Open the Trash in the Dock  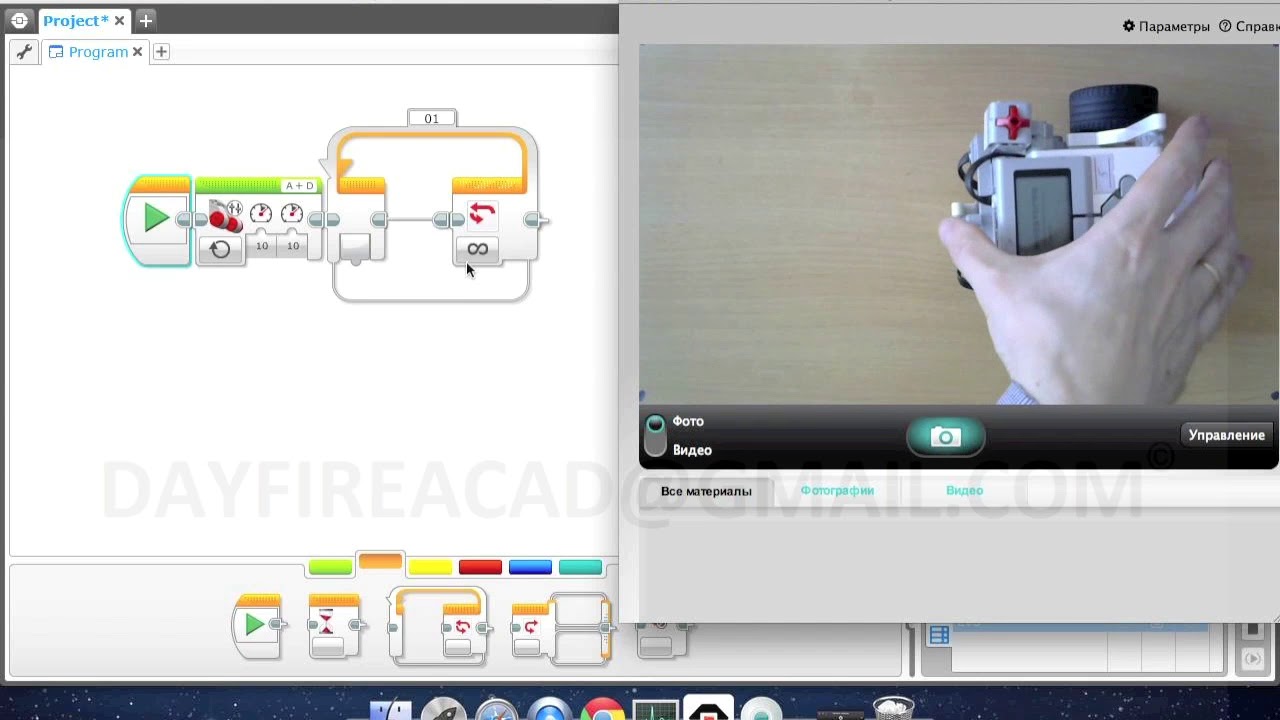point(893,708)
